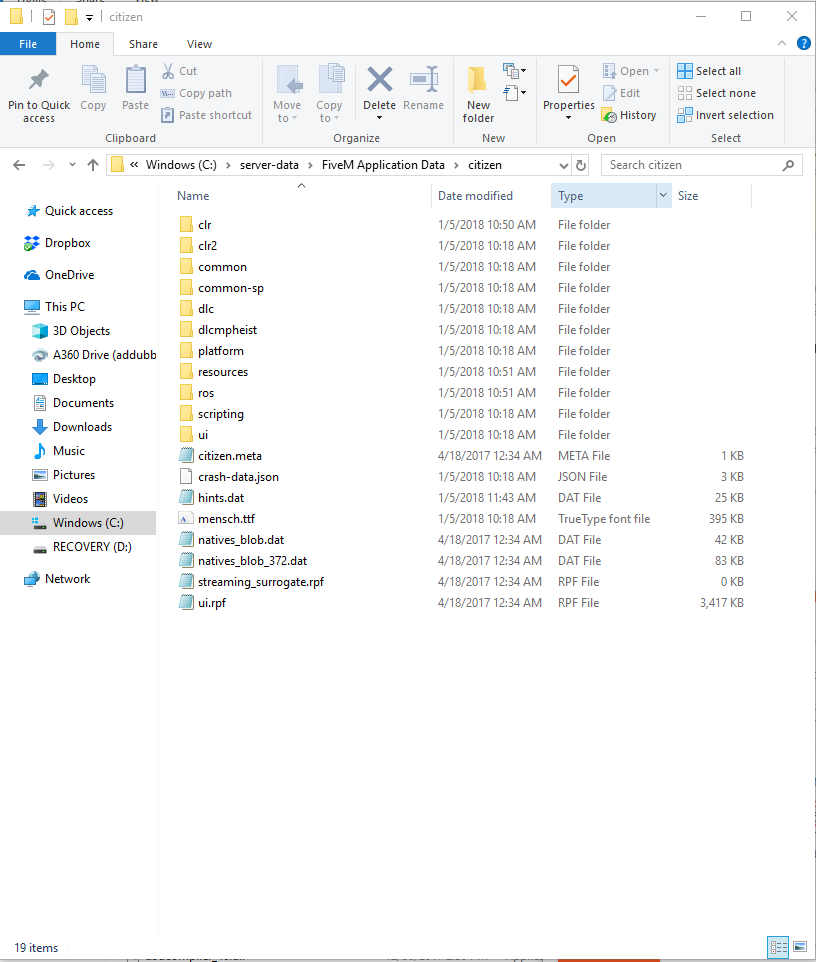The width and height of the screenshot is (816, 962).
Task: Click FiveM Application Data breadcrumb
Action: [383, 165]
